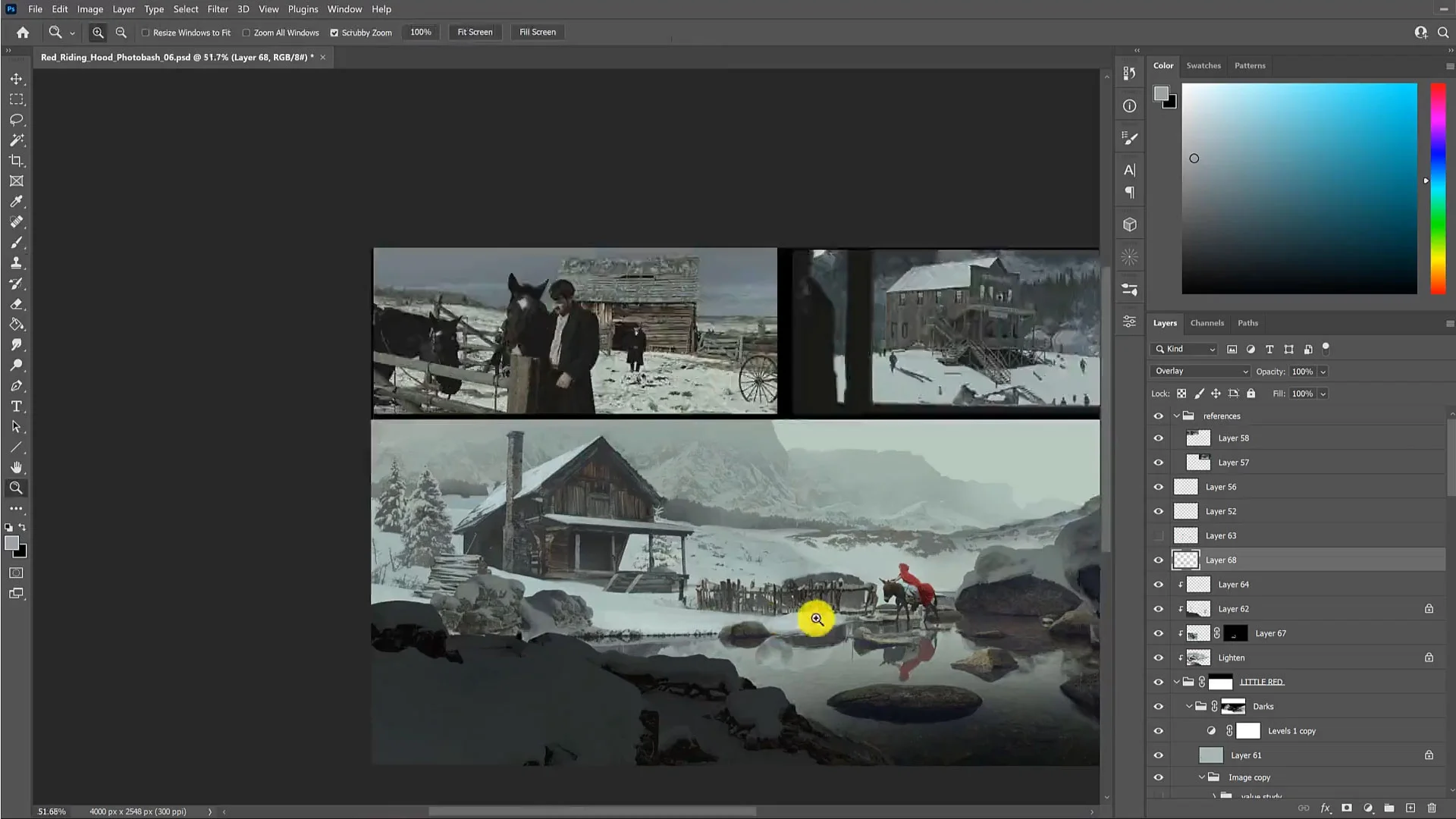Select the Dodge tool
This screenshot has height=819, width=1456.
[x=16, y=366]
